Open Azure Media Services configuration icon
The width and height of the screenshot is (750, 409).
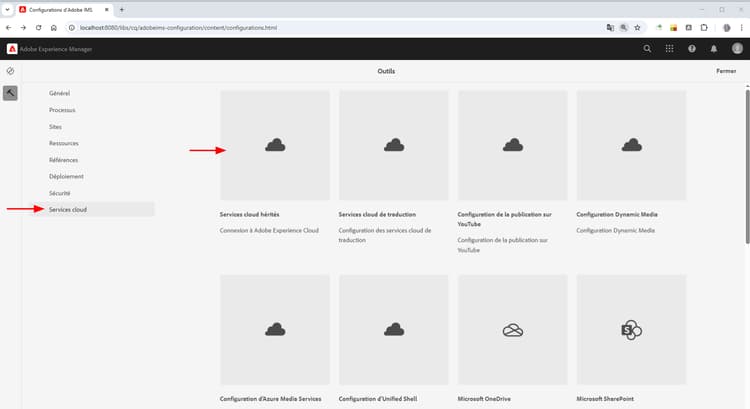tap(275, 330)
